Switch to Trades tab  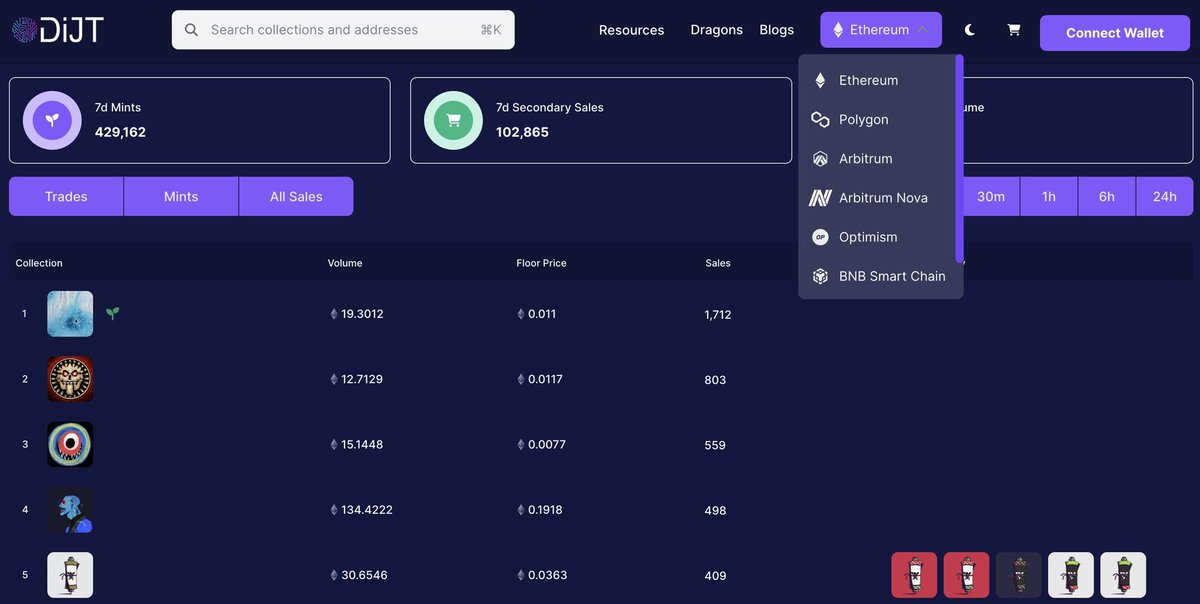click(66, 196)
